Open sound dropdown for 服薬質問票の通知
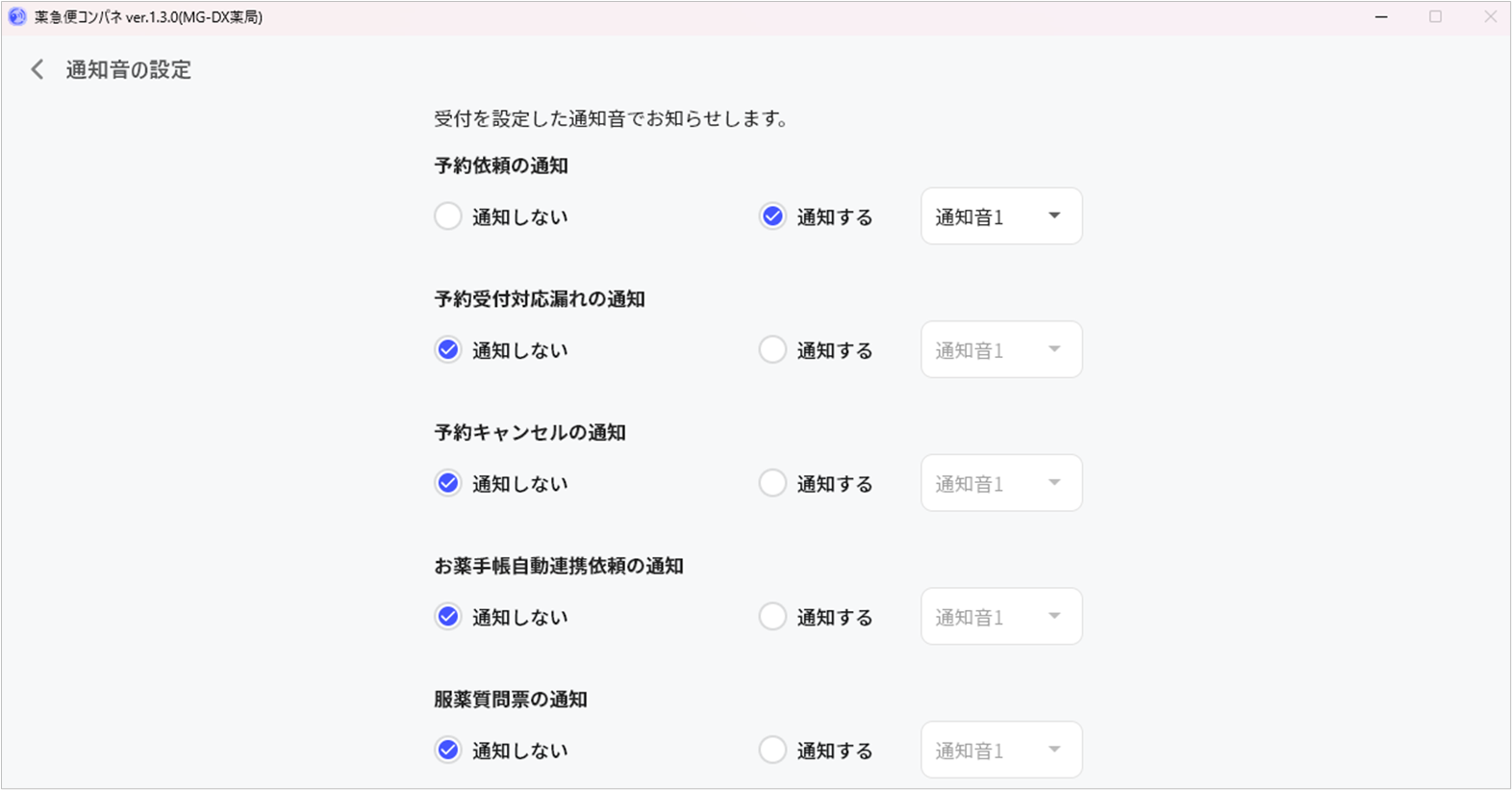This screenshot has height=790, width=1512. pos(1001,750)
